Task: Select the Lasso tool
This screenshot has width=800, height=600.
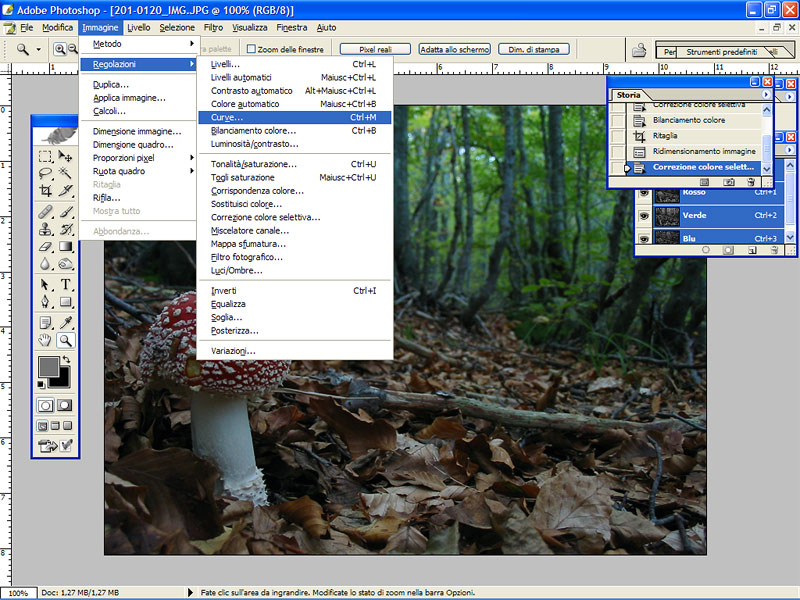Action: [x=45, y=173]
